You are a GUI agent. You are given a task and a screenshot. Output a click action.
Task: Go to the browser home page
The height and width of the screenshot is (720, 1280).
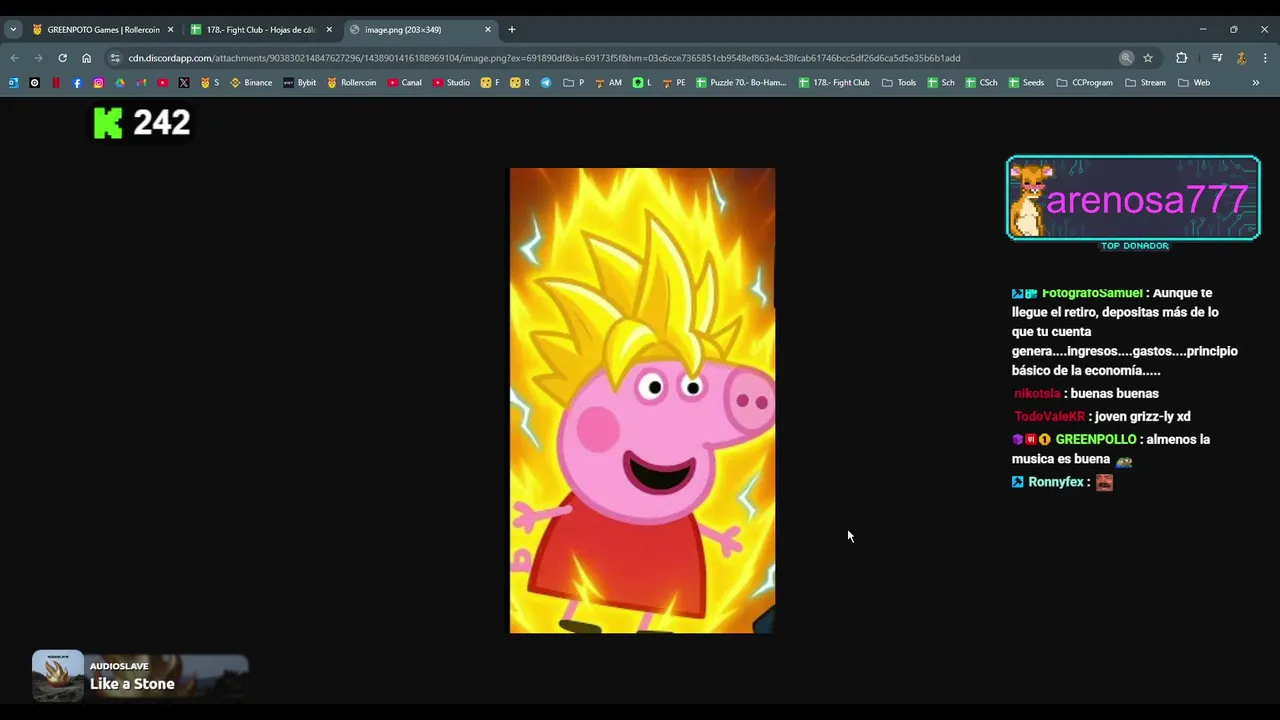click(x=86, y=58)
